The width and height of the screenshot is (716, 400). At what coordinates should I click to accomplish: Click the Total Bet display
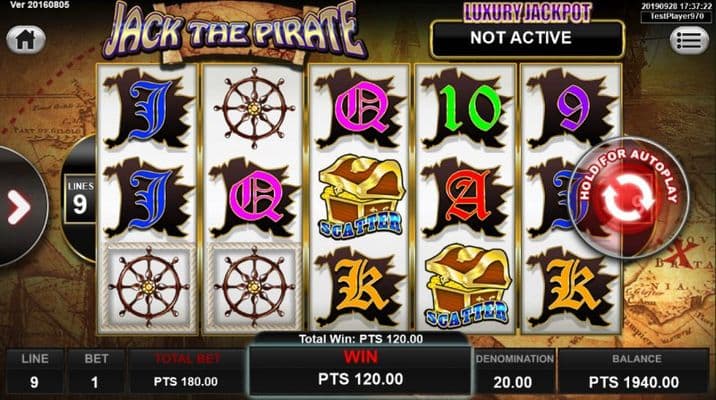(x=186, y=372)
